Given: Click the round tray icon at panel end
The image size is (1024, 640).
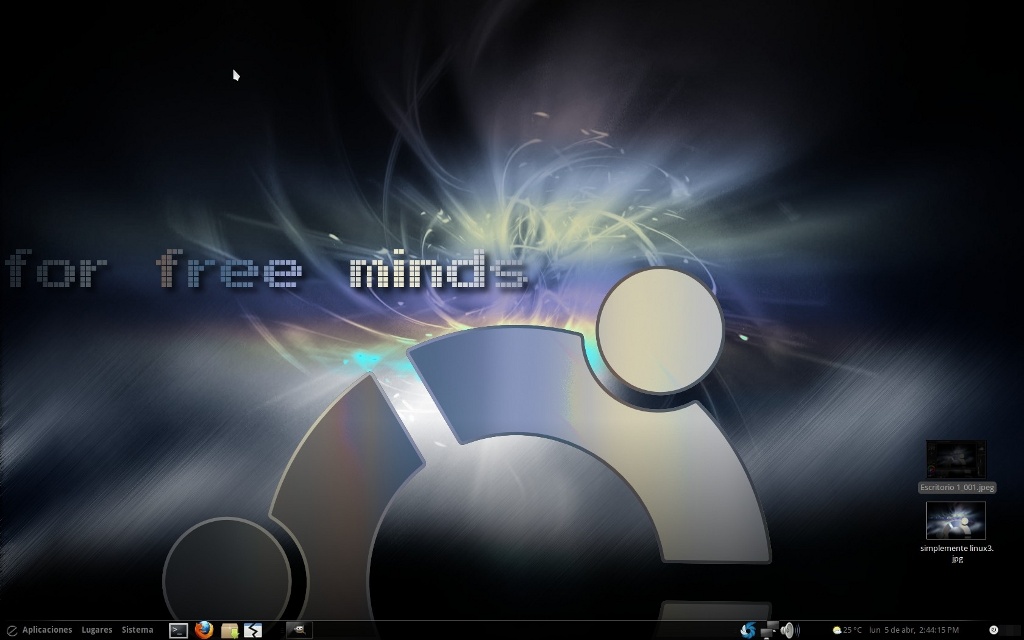Looking at the screenshot, I should coord(993,630).
